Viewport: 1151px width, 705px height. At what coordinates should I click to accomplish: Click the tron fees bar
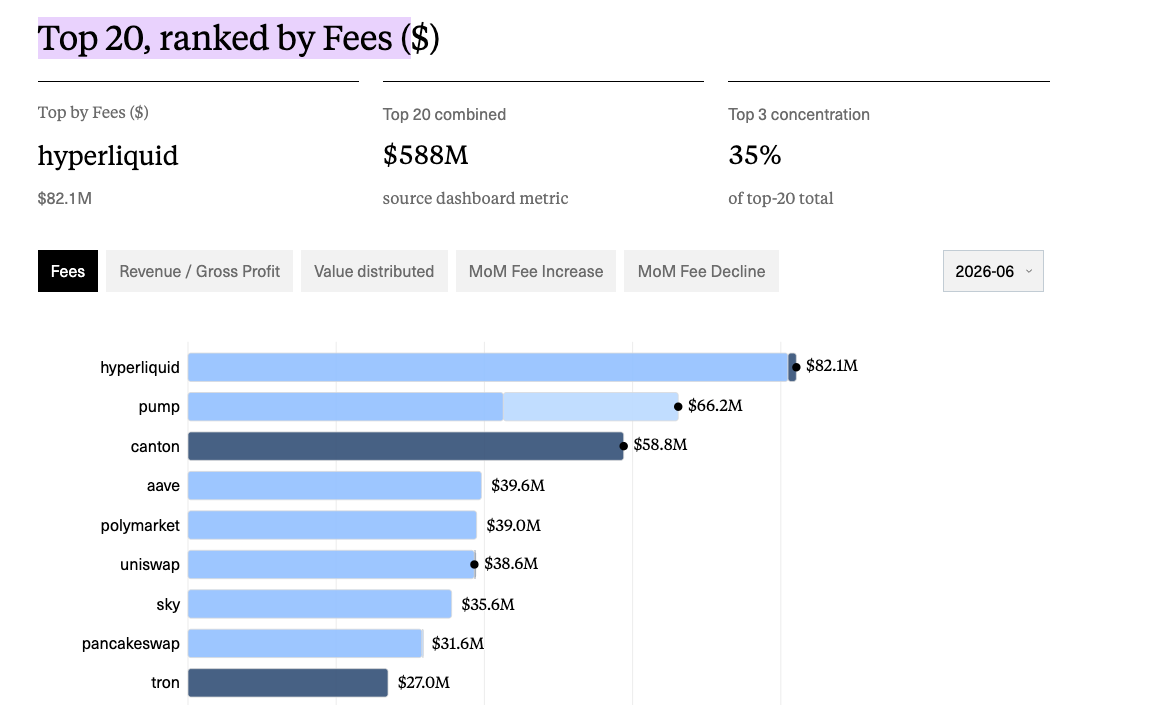click(288, 682)
